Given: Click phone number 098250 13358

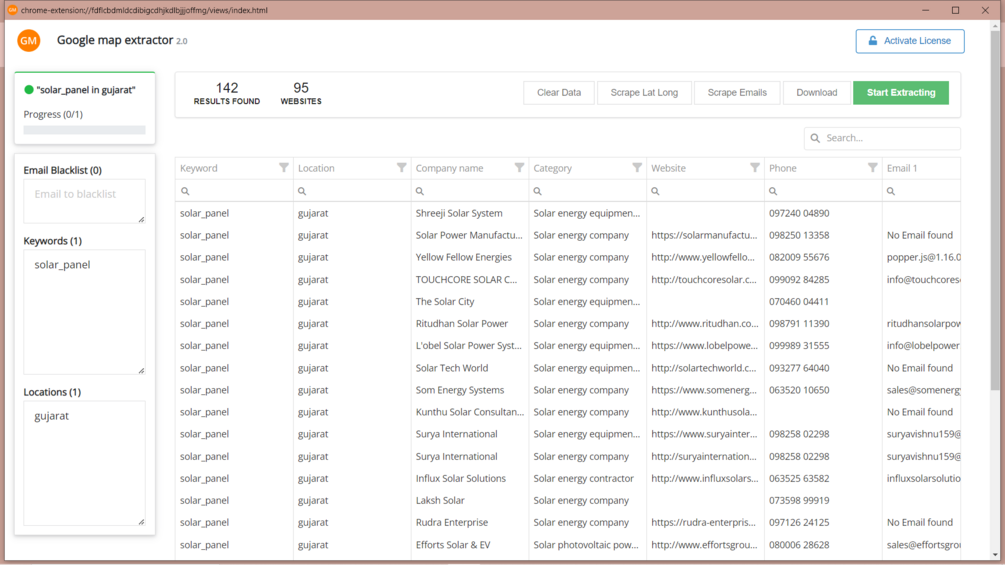Looking at the screenshot, I should (799, 235).
